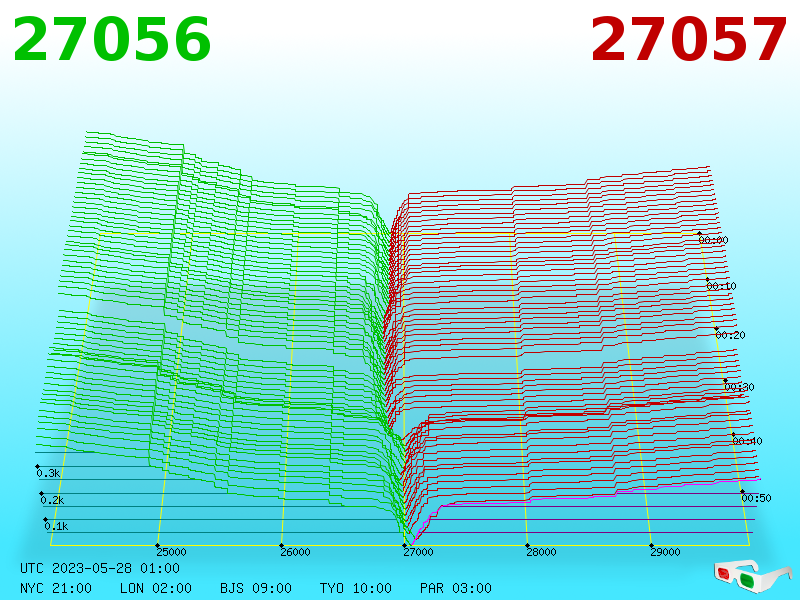This screenshot has width=800, height=600.
Task: Click the 29000 price axis label
Action: (x=665, y=552)
